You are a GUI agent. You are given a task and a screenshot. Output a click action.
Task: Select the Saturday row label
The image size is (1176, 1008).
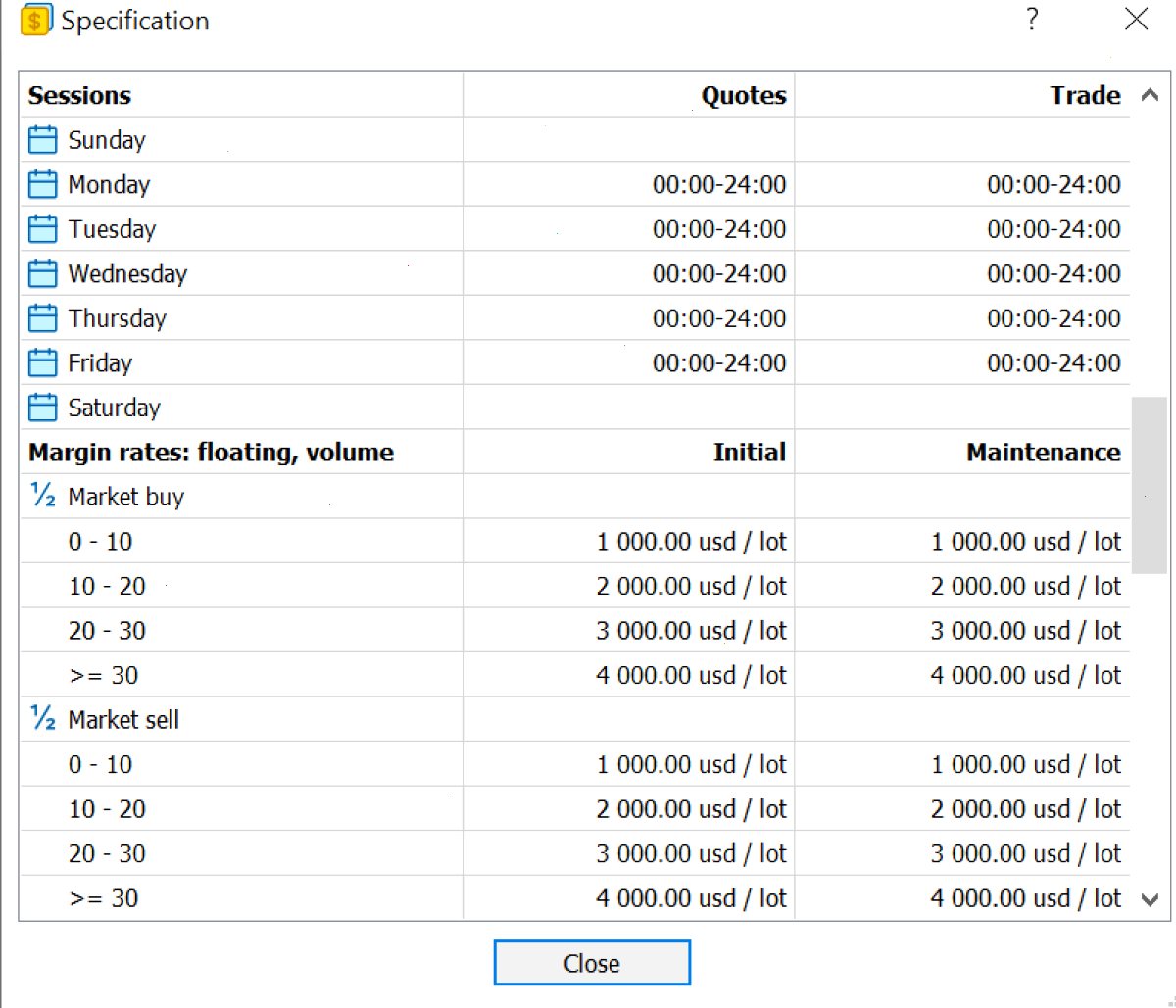pos(114,408)
